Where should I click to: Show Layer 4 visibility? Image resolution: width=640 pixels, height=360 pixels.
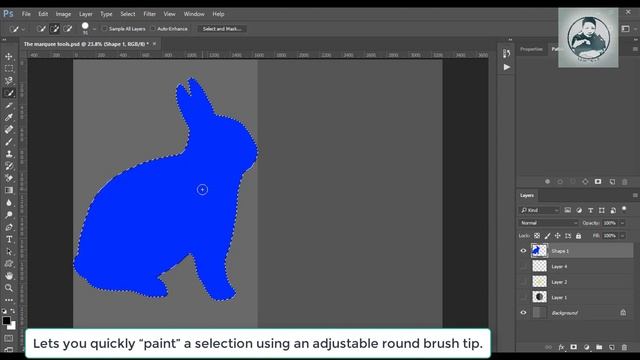tap(523, 266)
